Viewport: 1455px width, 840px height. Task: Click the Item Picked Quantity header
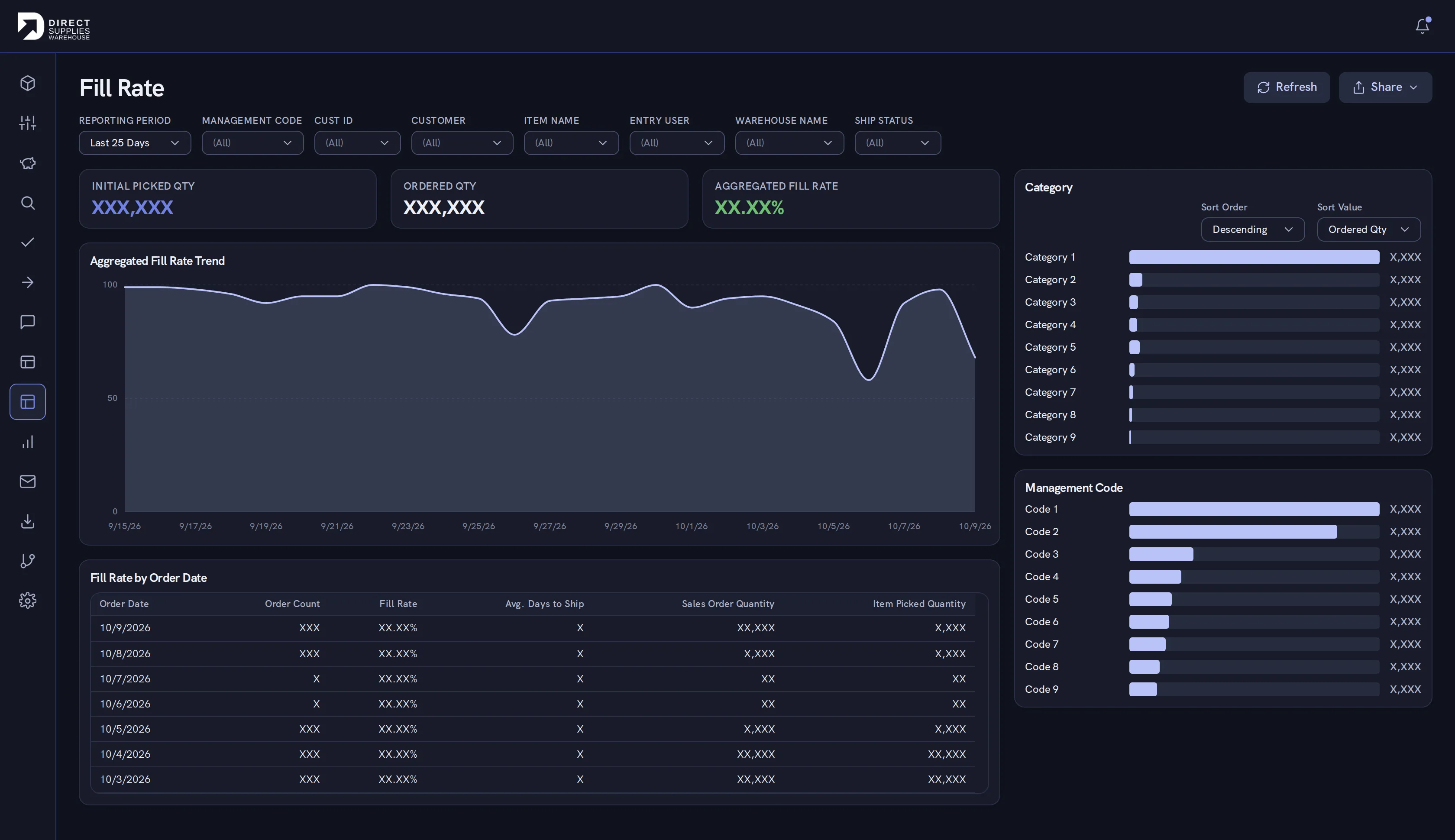pyautogui.click(x=919, y=604)
